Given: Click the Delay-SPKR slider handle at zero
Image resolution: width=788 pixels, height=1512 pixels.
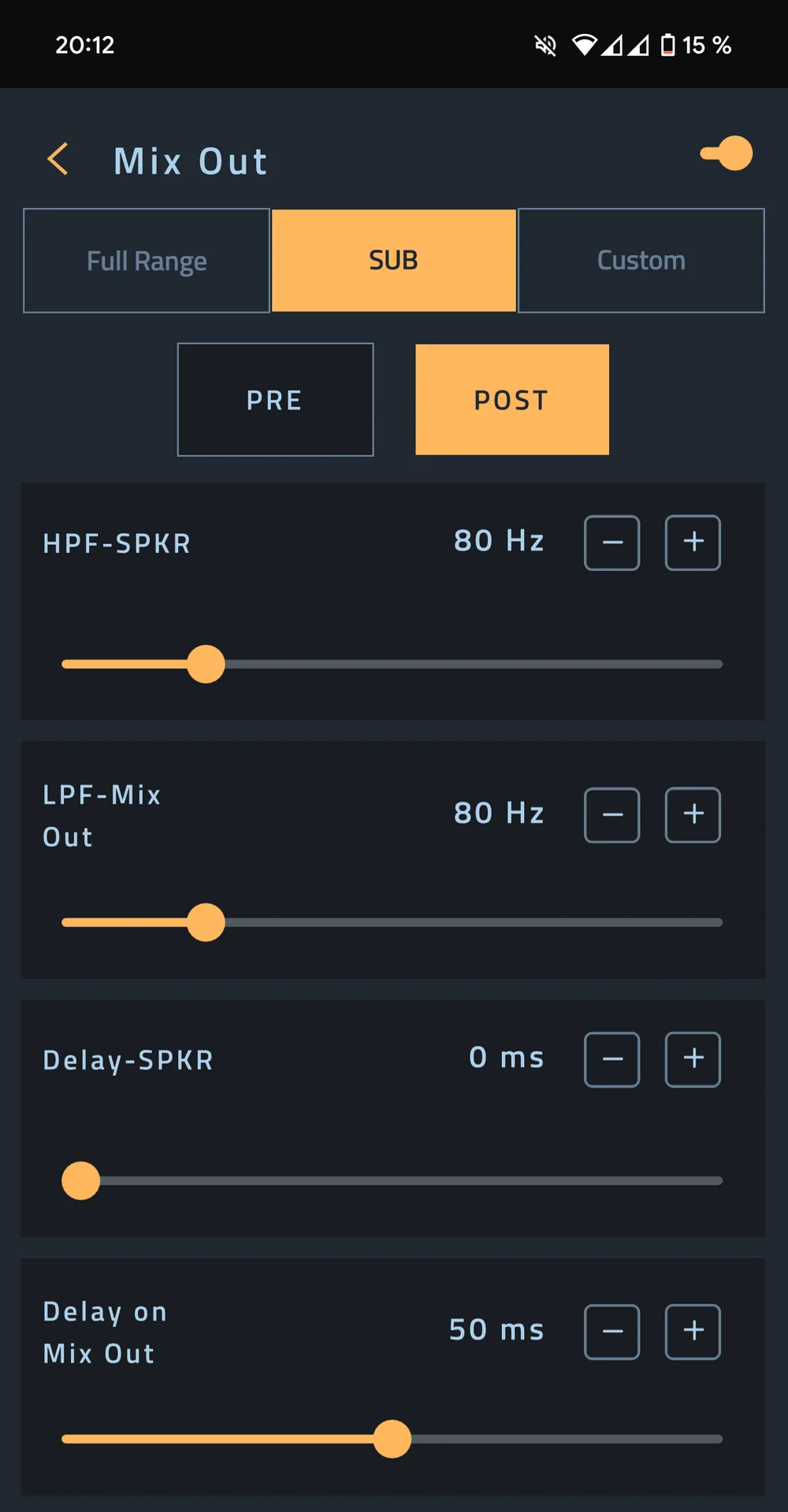Looking at the screenshot, I should 80,1180.
